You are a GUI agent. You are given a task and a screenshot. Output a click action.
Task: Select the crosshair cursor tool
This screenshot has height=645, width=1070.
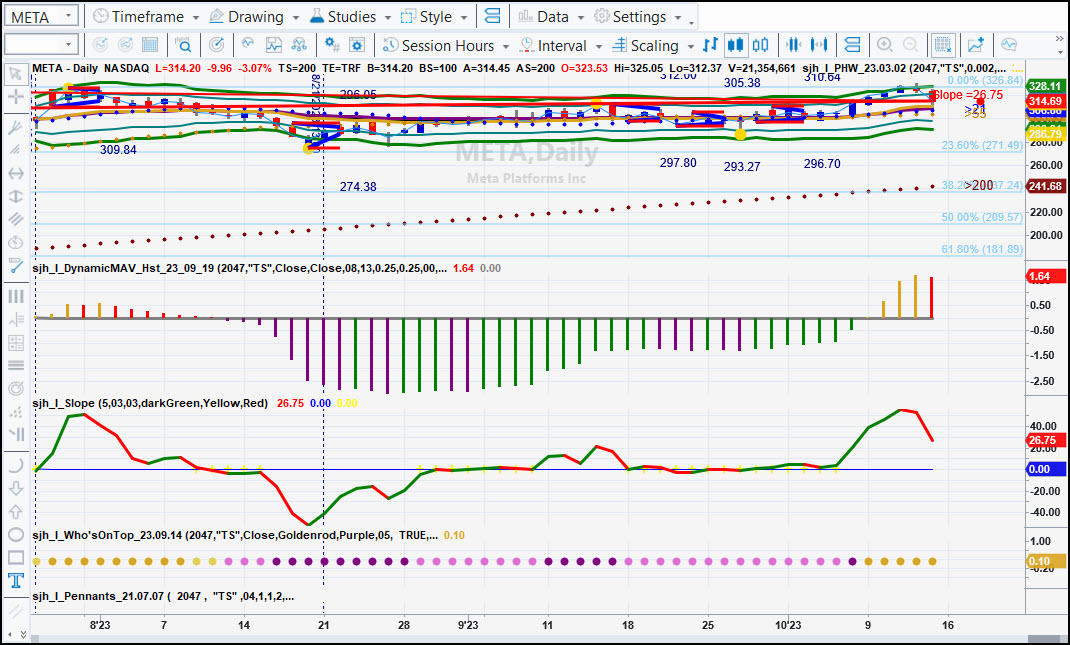[16, 96]
